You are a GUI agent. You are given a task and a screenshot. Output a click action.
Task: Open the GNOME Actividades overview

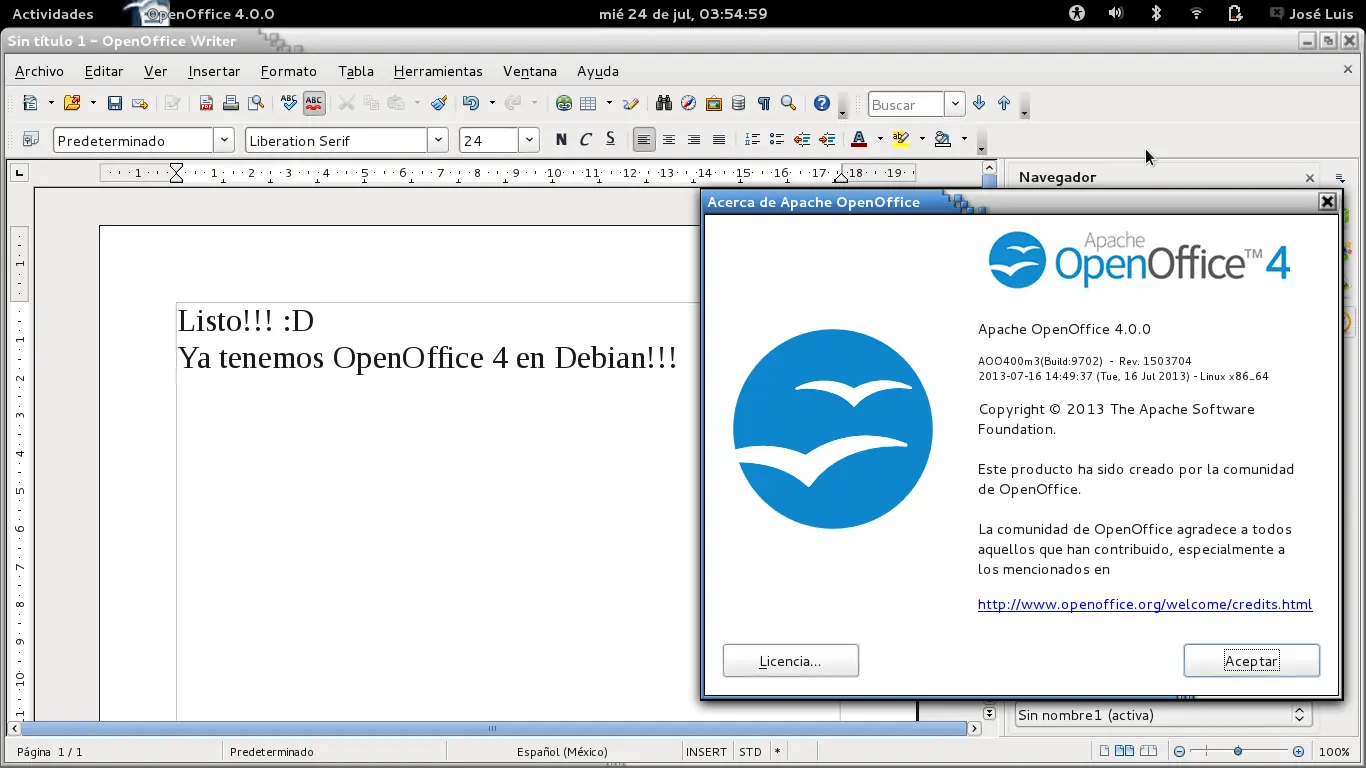[x=53, y=14]
